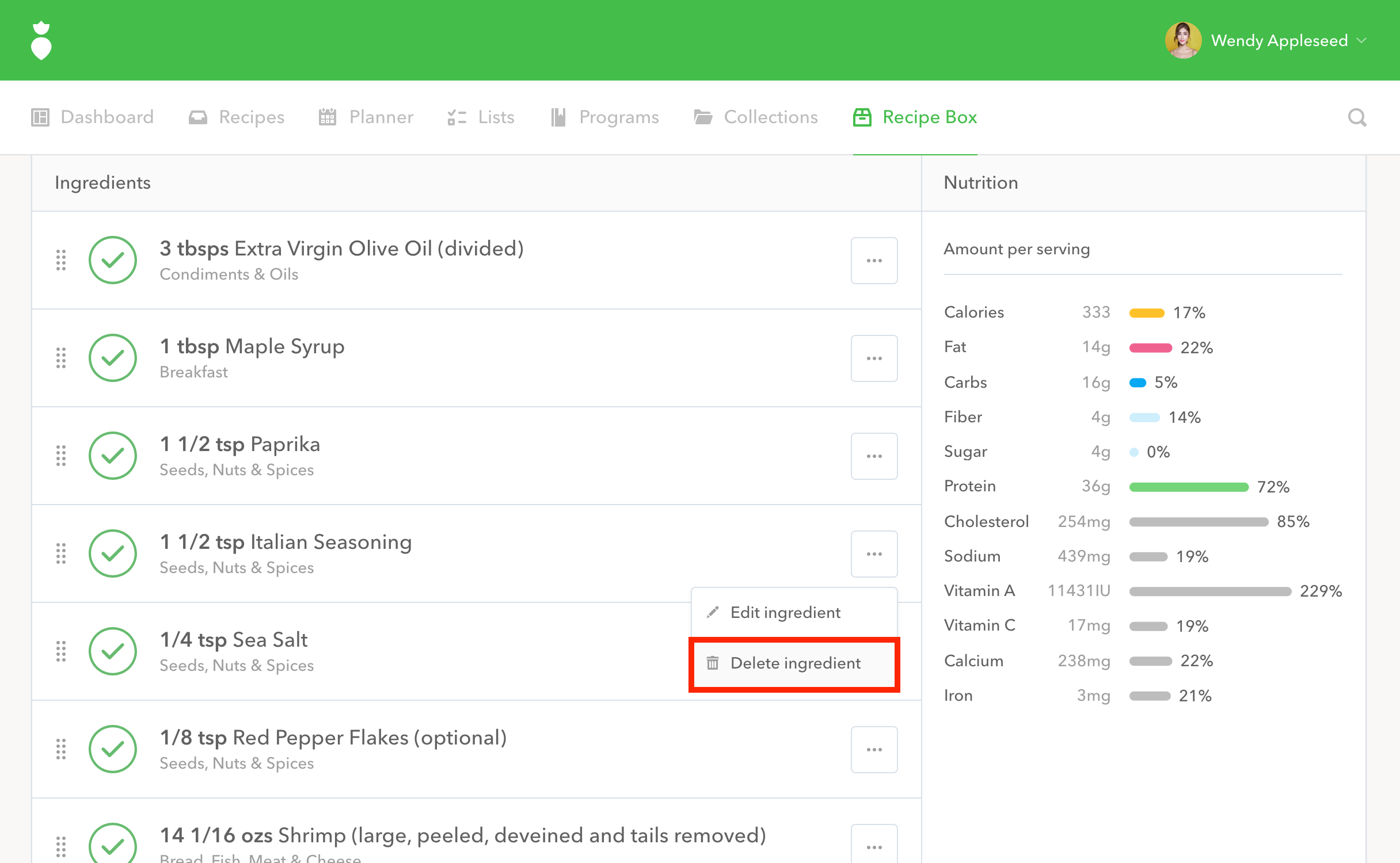Expand Wendy Appleseed account dropdown
1400x863 pixels.
tap(1361, 40)
